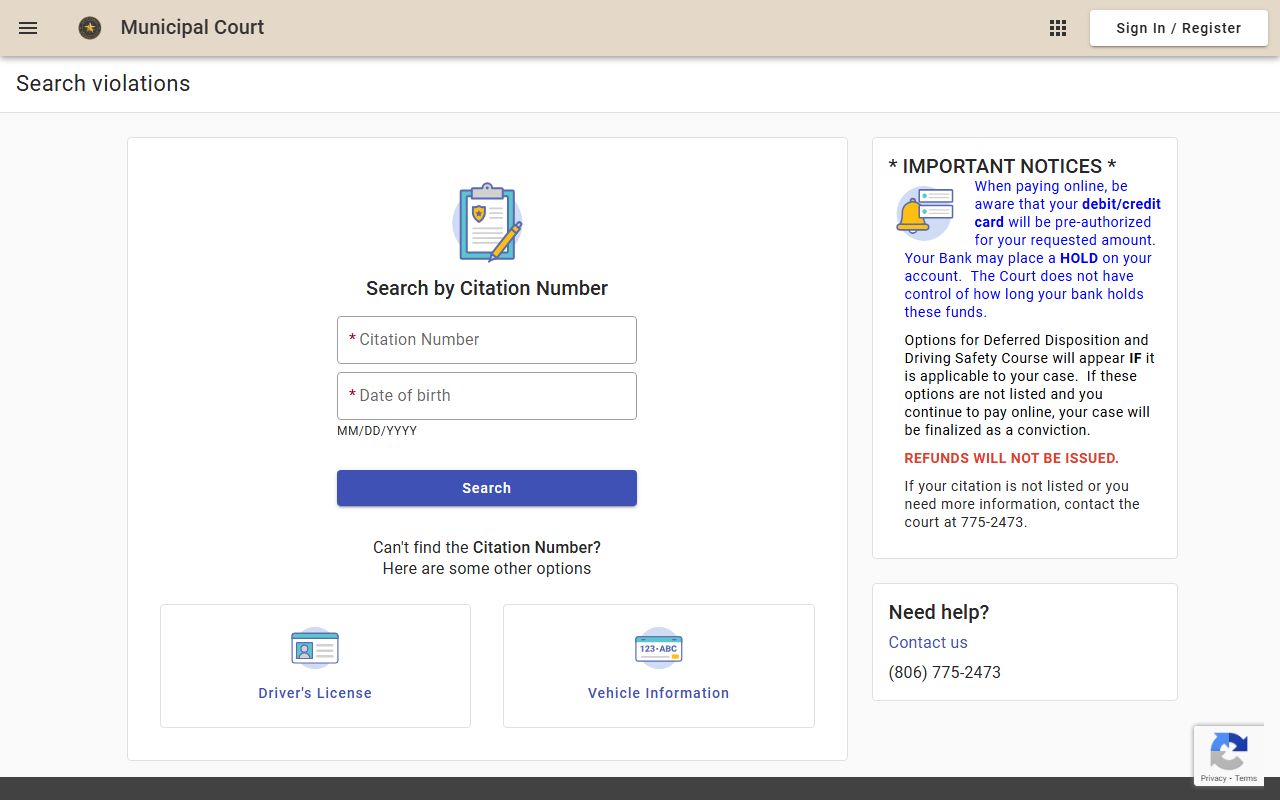Focus the Date of birth field
1280x800 pixels.
487,396
